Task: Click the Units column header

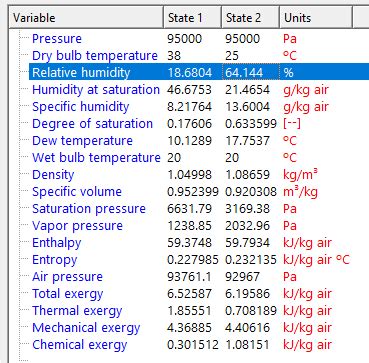Action: pyautogui.click(x=316, y=17)
